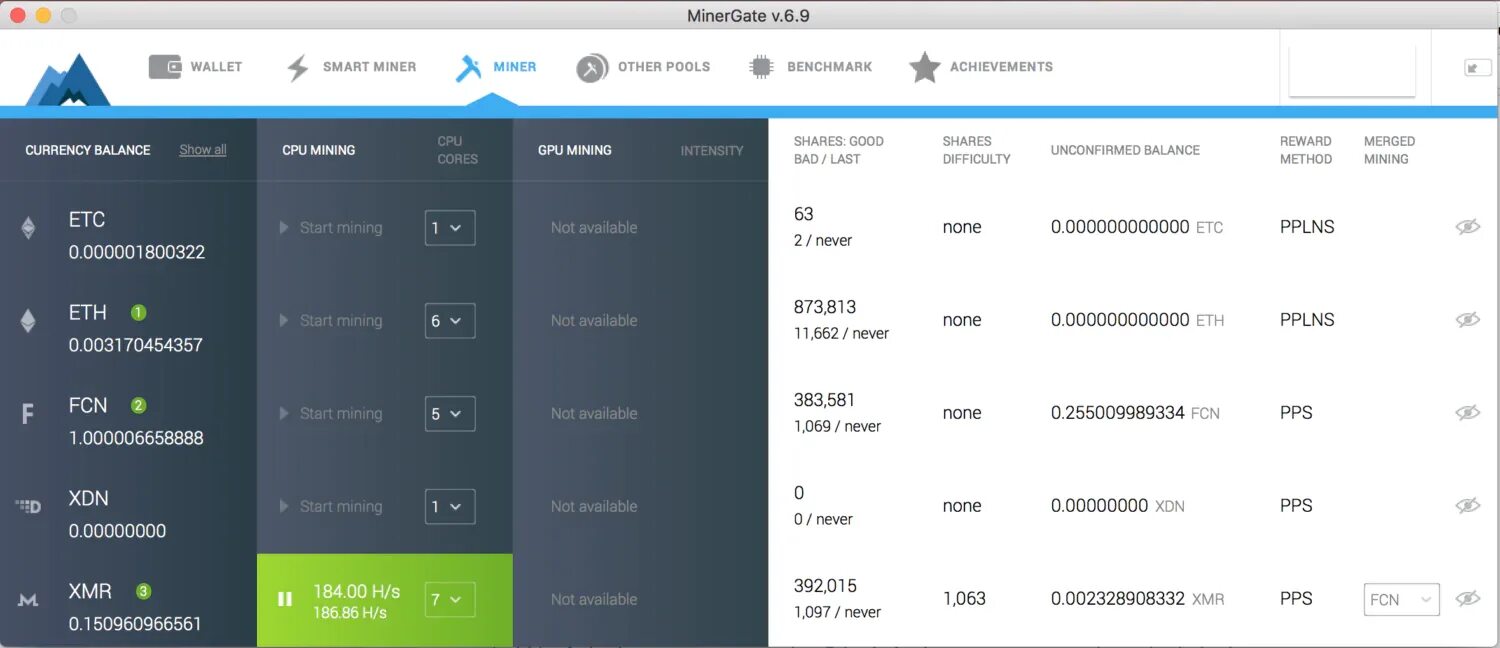Click the PPLNS reward method for ETC

point(1307,227)
